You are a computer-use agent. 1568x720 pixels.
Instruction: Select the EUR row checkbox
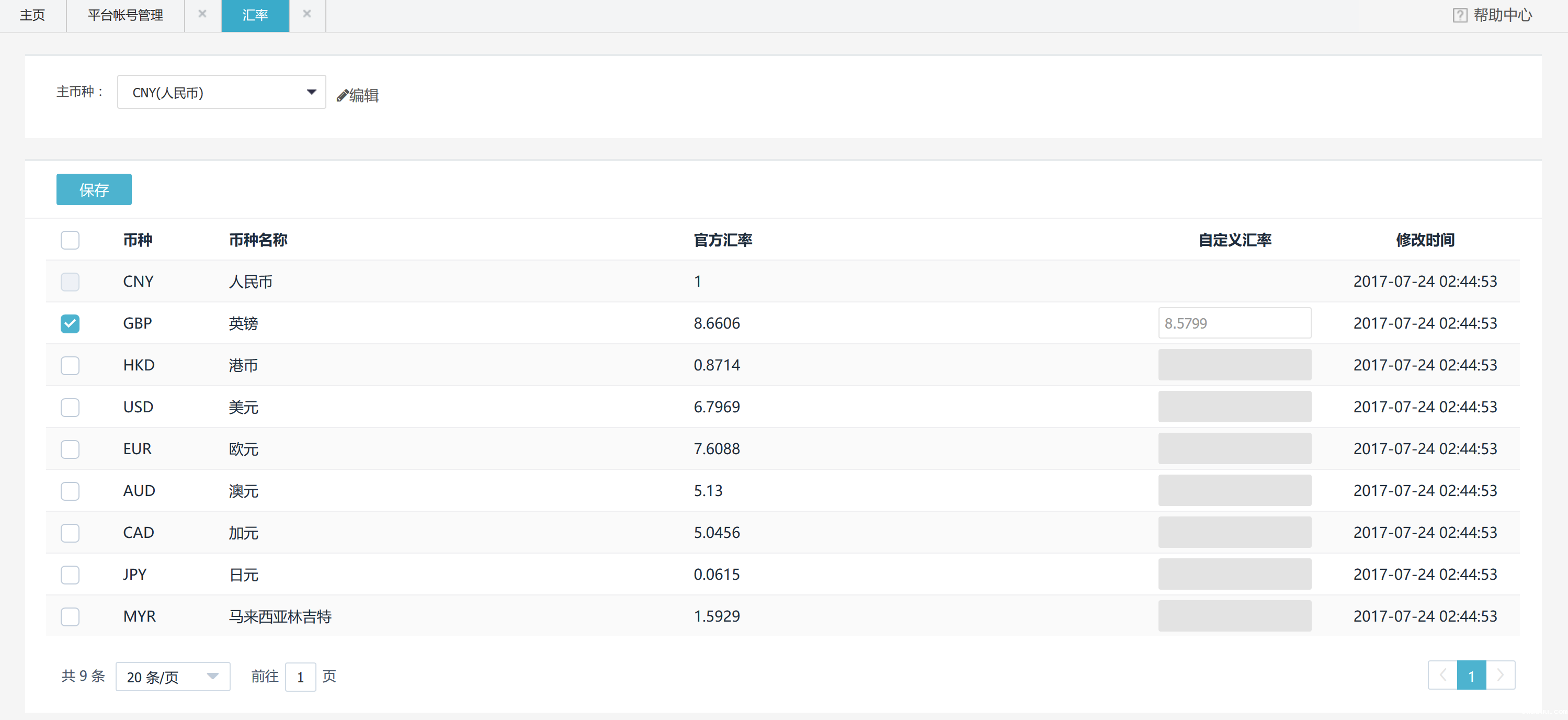pyautogui.click(x=70, y=449)
